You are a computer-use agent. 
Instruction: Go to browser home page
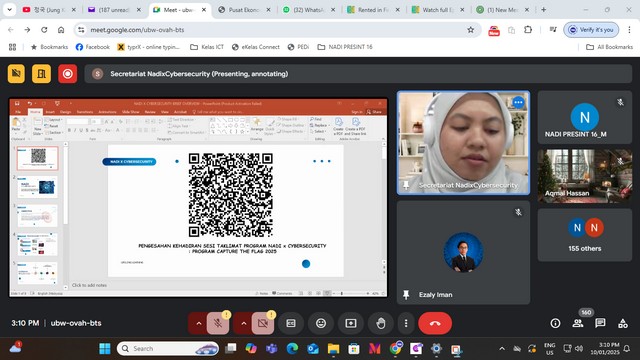61,30
